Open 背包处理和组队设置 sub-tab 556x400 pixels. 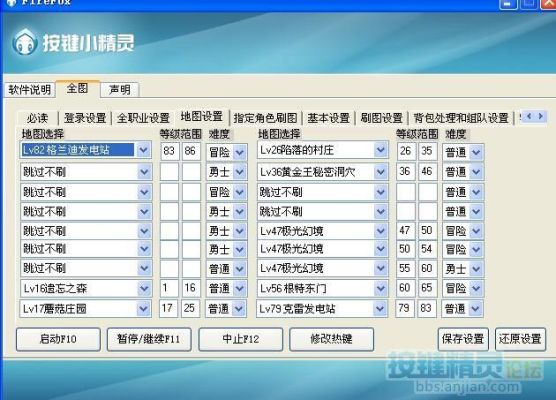pos(461,118)
